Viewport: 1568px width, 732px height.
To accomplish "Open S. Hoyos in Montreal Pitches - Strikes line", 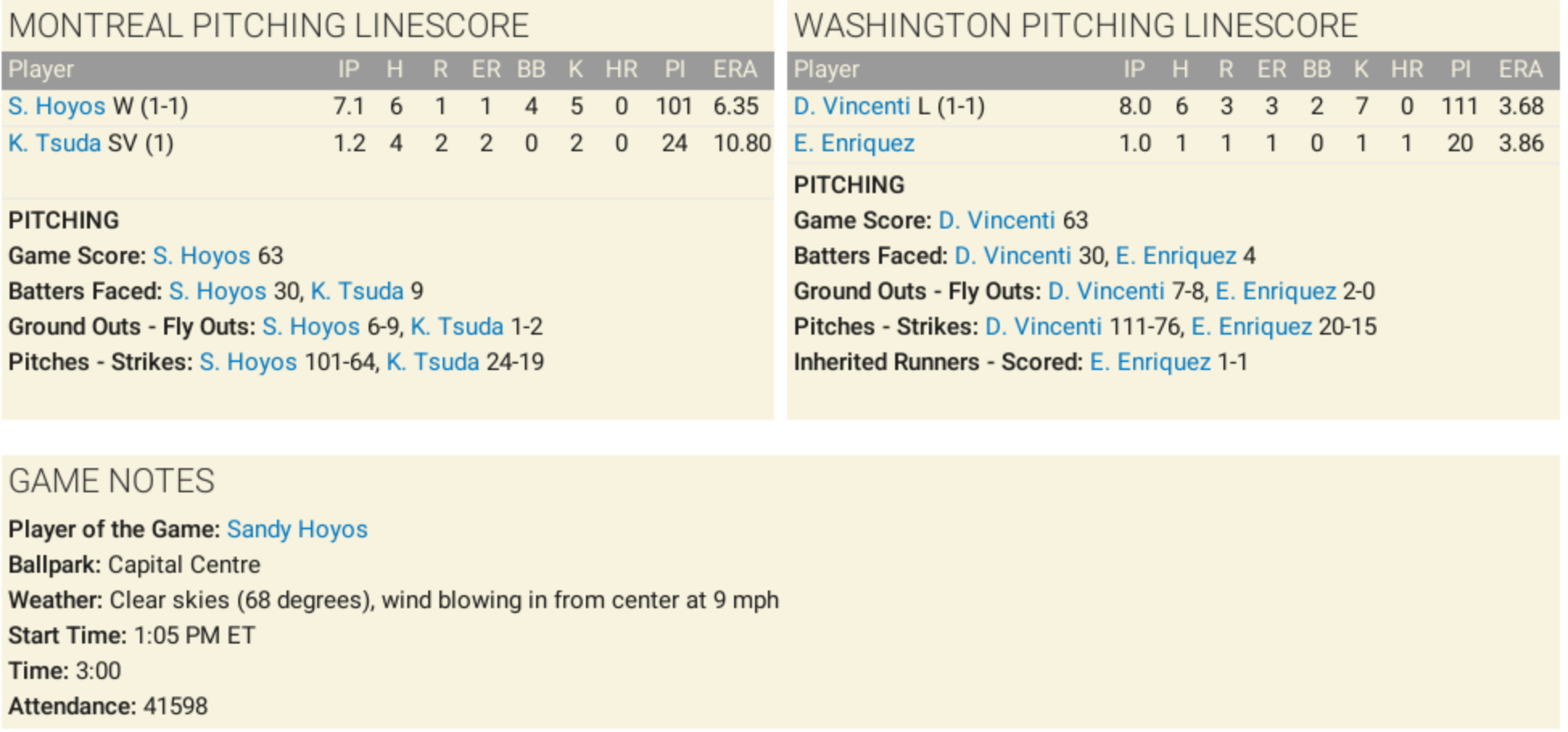I will (248, 362).
